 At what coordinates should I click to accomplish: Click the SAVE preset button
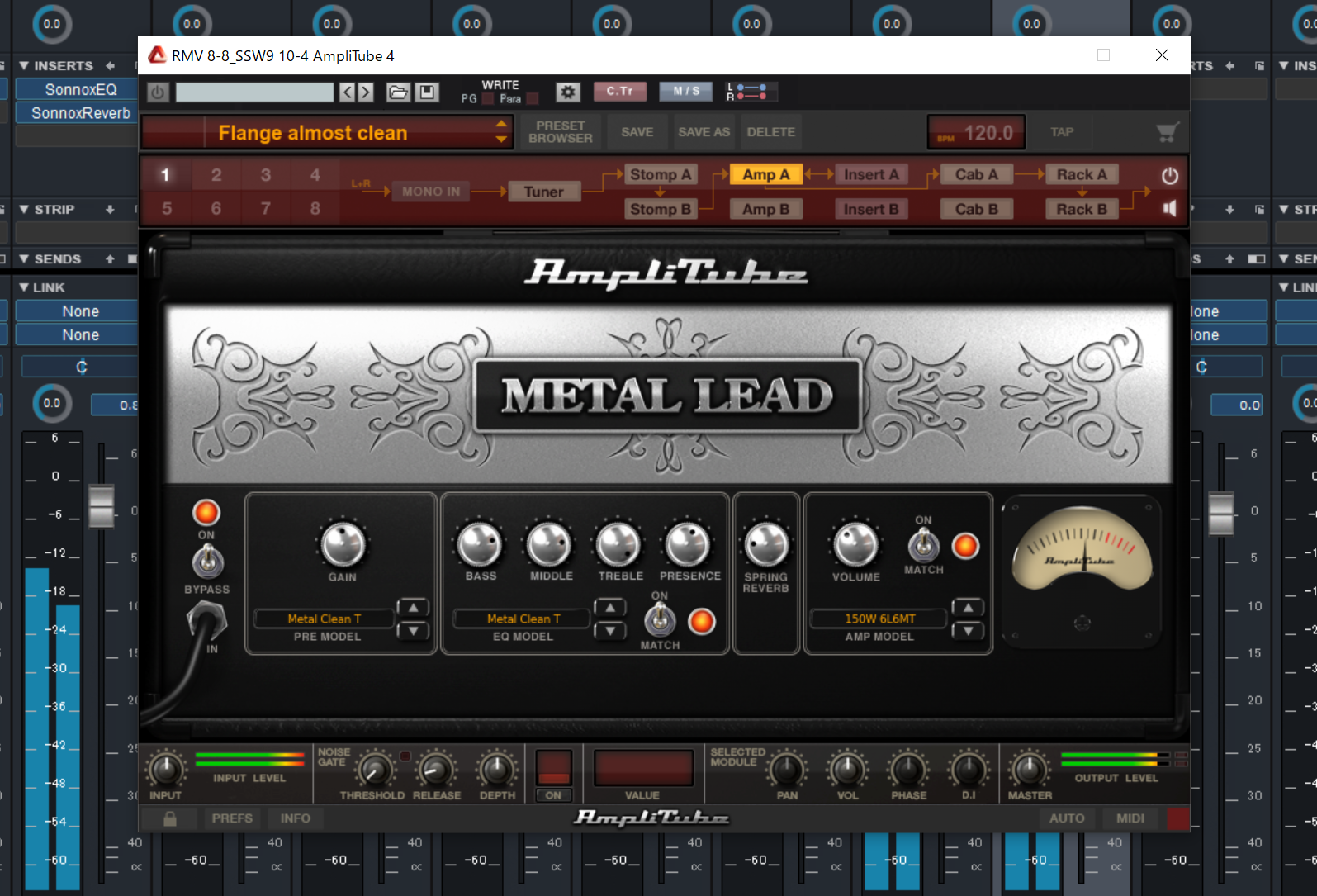637,132
